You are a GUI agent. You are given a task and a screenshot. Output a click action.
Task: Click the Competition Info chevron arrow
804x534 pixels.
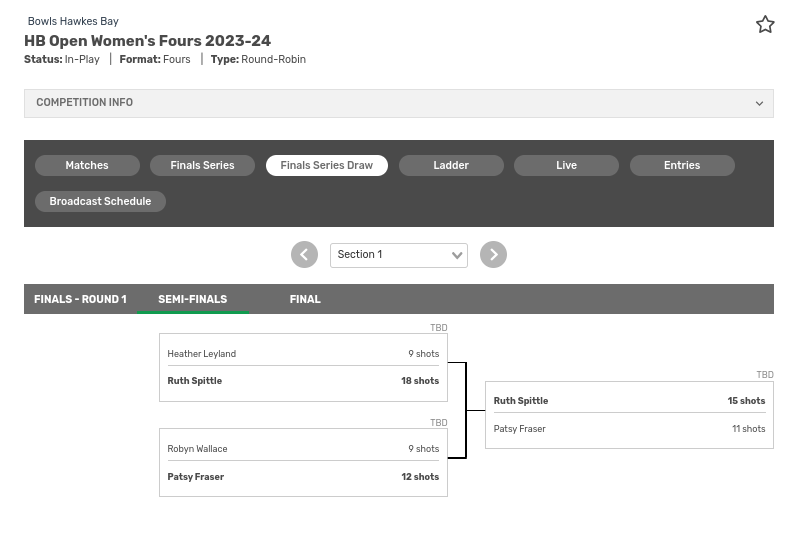point(759,103)
